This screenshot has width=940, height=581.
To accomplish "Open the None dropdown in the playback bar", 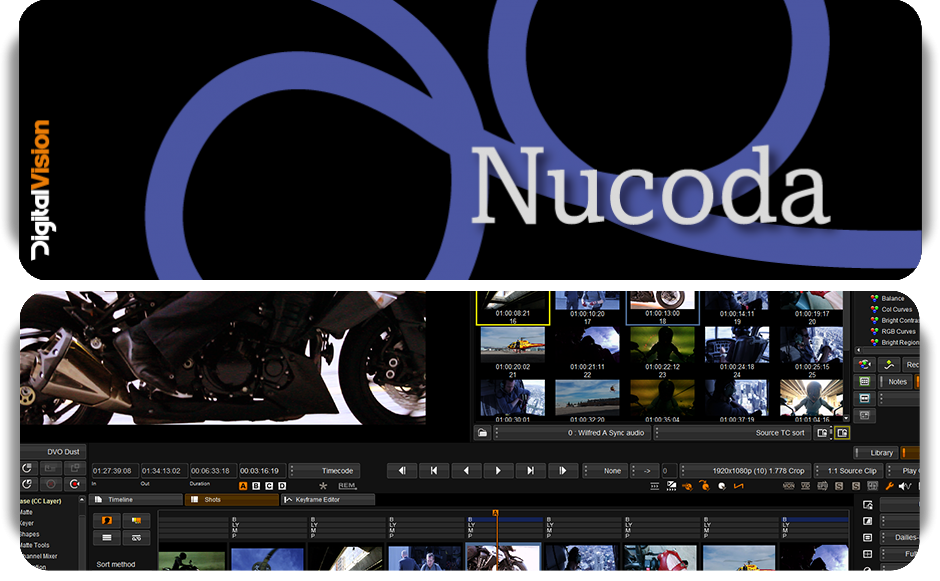I will pos(611,470).
